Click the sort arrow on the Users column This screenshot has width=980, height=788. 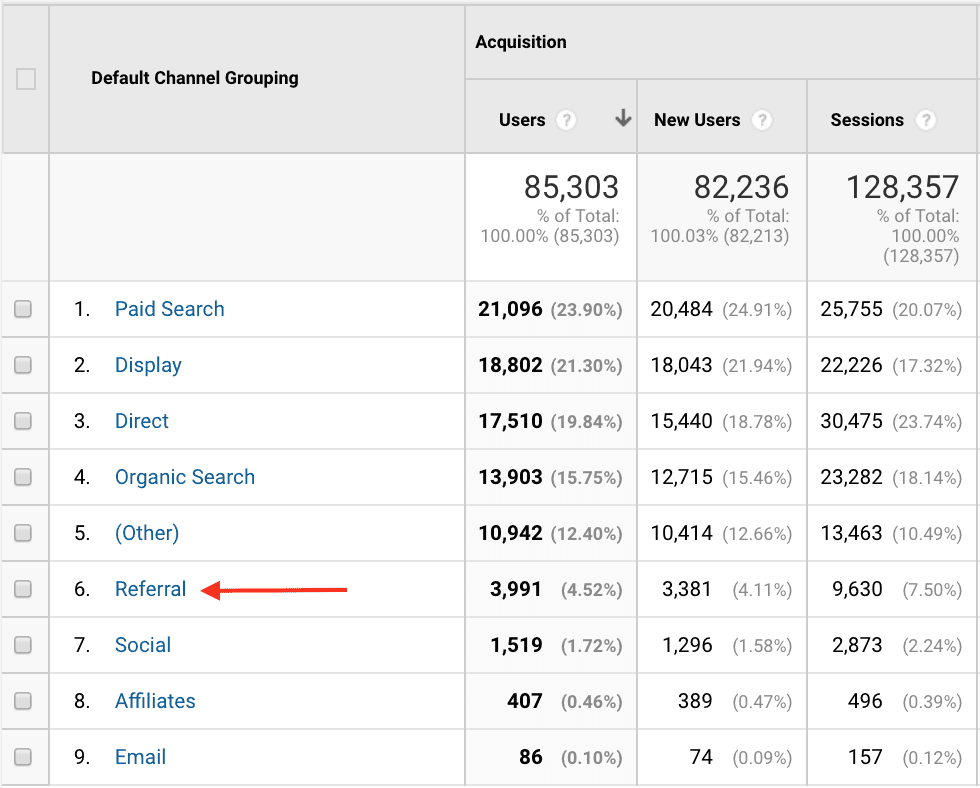(622, 117)
